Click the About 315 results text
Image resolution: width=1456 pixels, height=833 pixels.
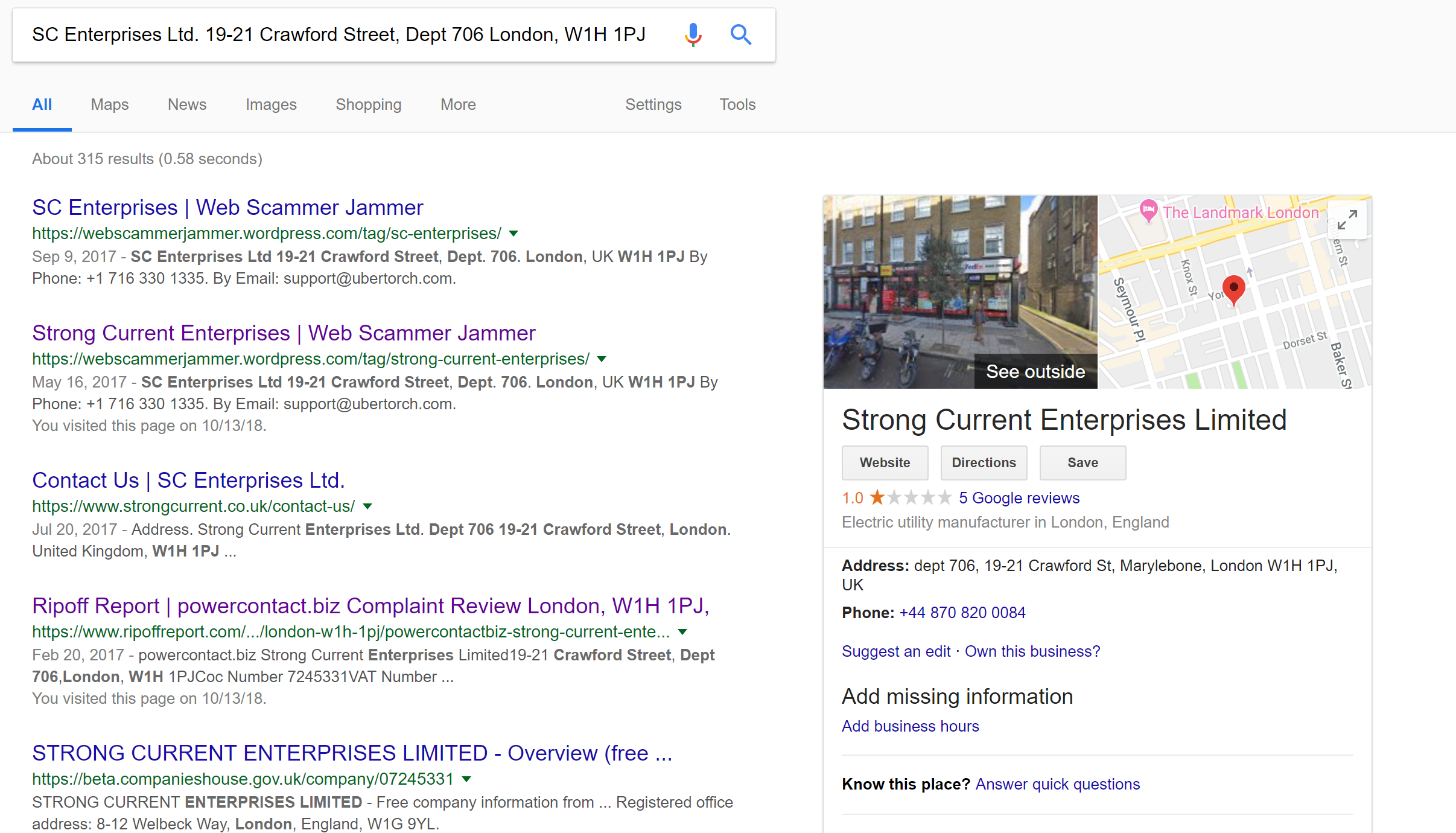tap(147, 159)
